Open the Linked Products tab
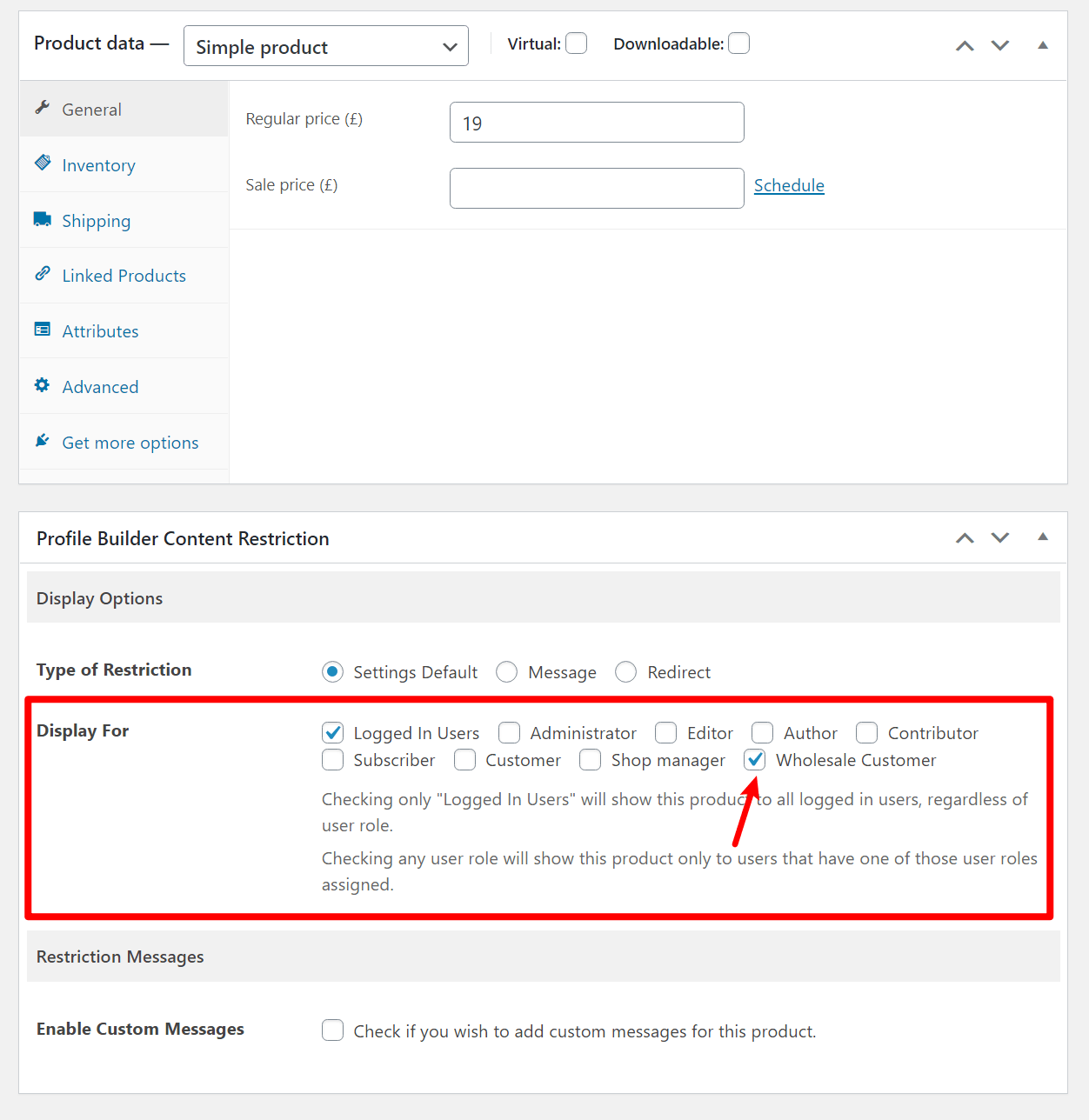The image size is (1089, 1120). 124,276
